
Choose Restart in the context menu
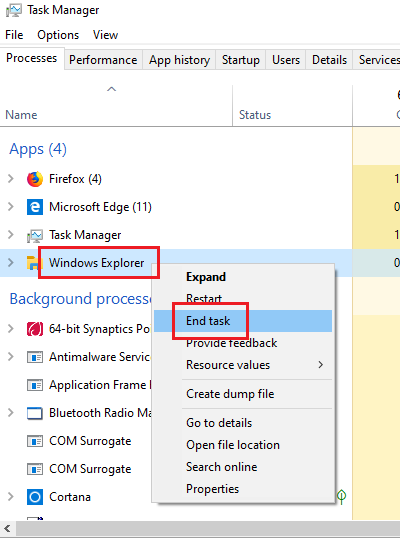pos(243,299)
